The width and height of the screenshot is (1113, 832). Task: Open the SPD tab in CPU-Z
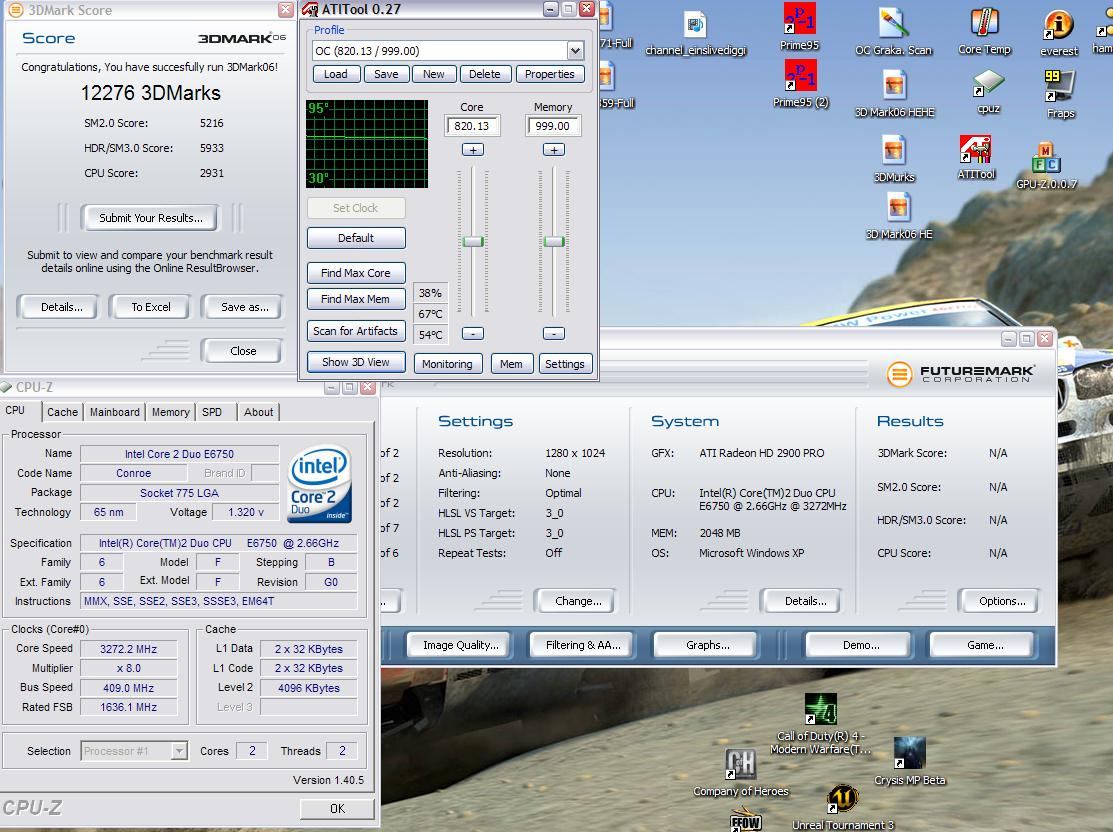pos(212,412)
